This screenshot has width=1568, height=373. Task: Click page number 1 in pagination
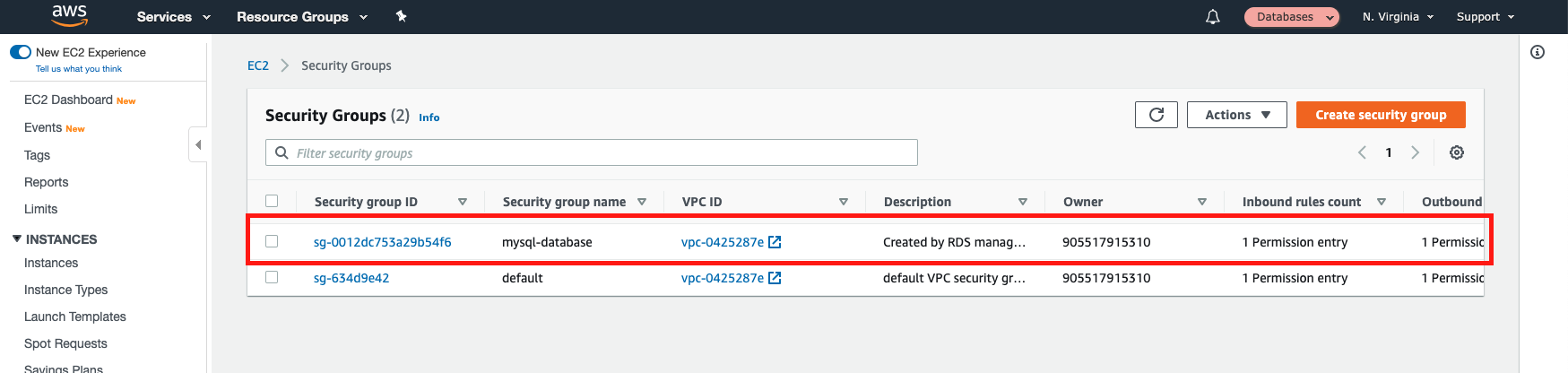tap(1389, 152)
